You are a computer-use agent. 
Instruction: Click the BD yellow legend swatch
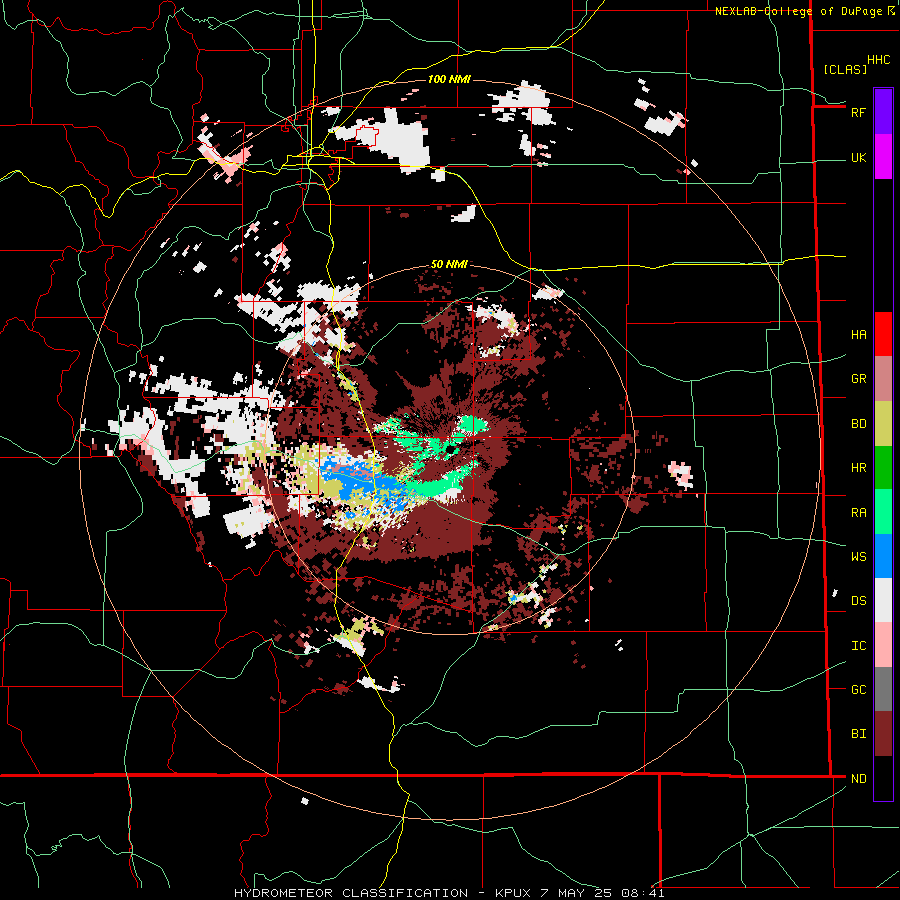click(883, 424)
